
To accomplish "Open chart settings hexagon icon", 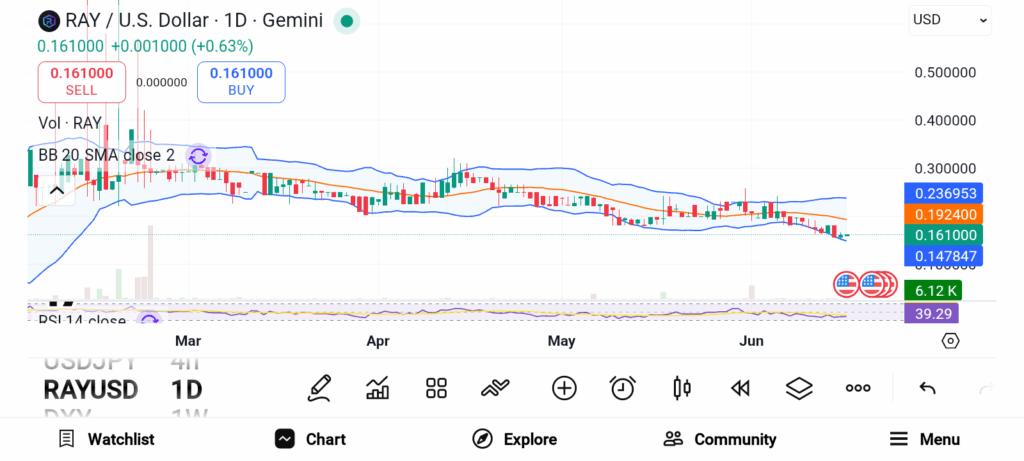I will point(950,341).
